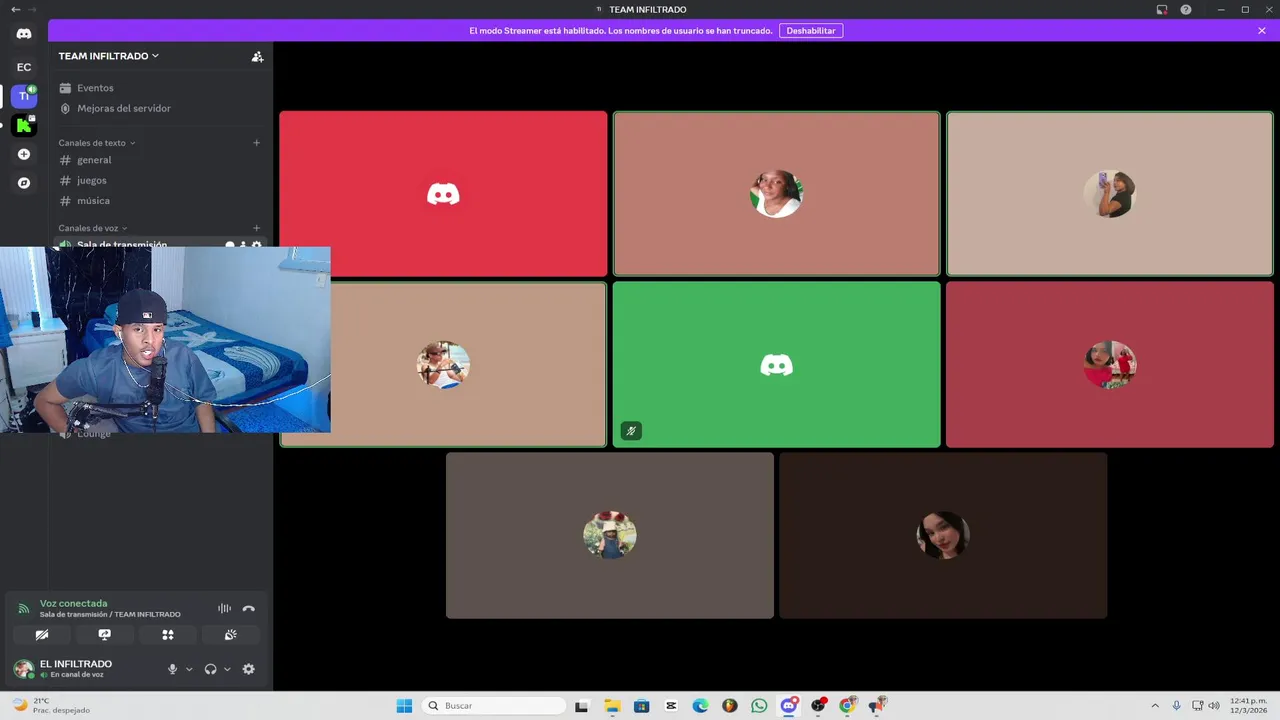Select the crimson participant tile on right middle
1280x720 pixels.
click(x=1110, y=364)
